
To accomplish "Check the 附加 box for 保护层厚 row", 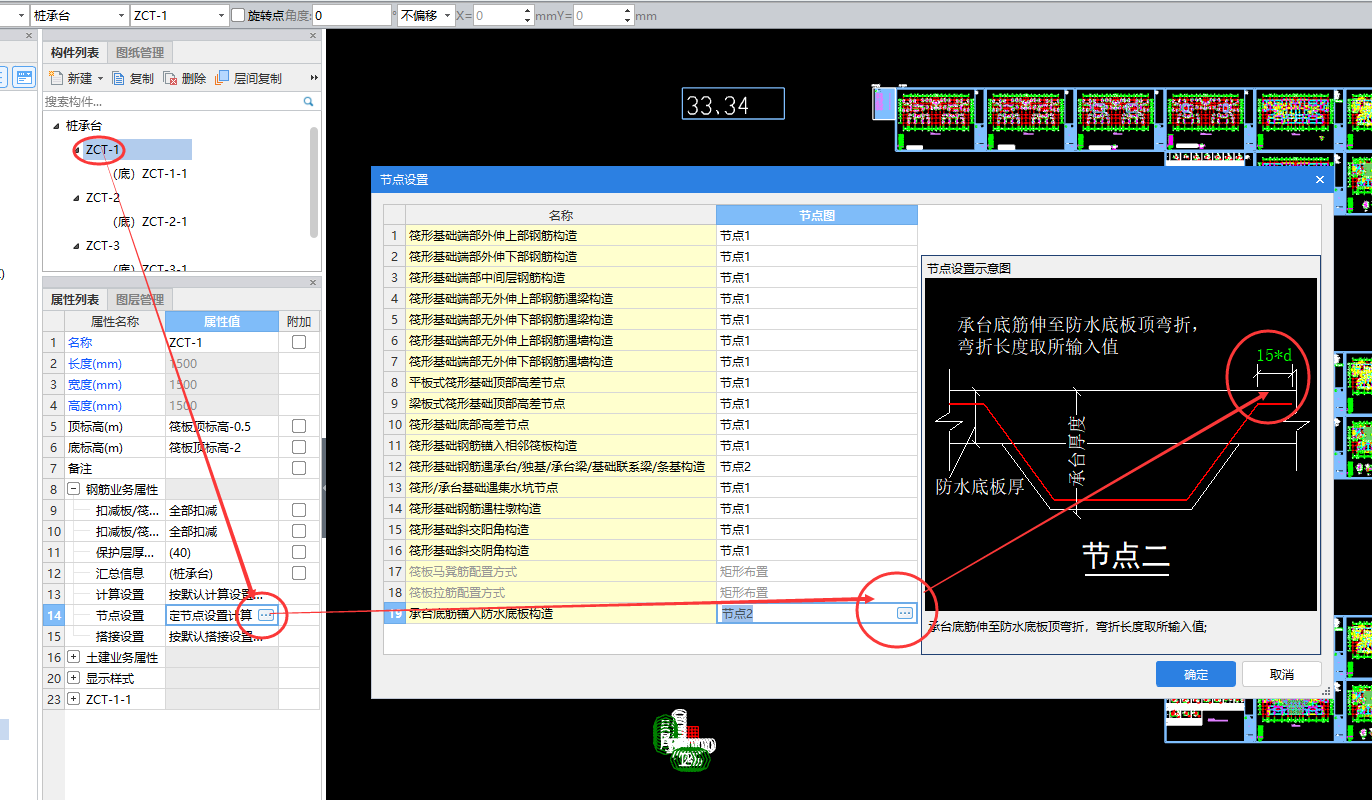I will coord(299,552).
